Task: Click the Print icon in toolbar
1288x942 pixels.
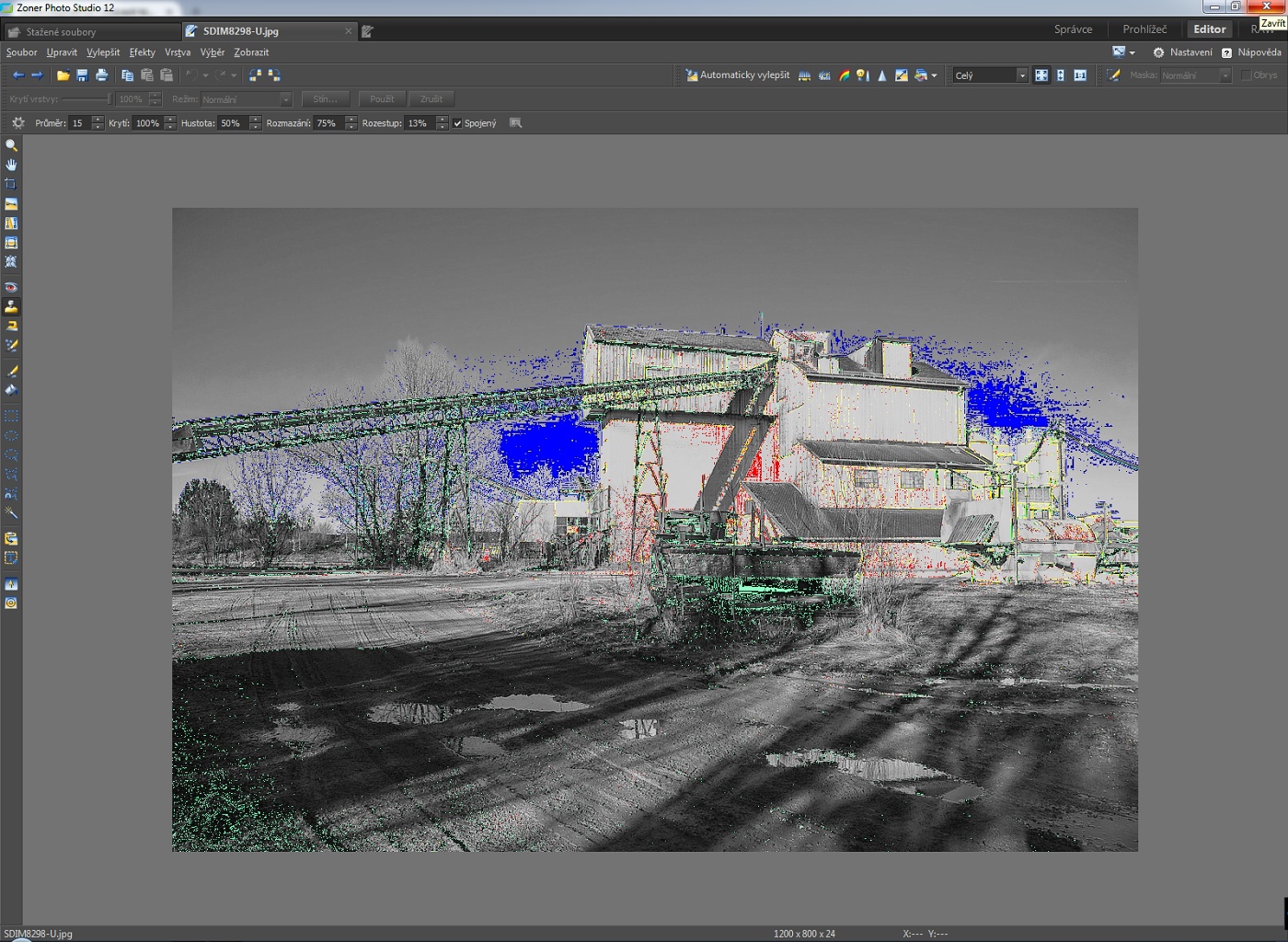Action: coord(101,75)
